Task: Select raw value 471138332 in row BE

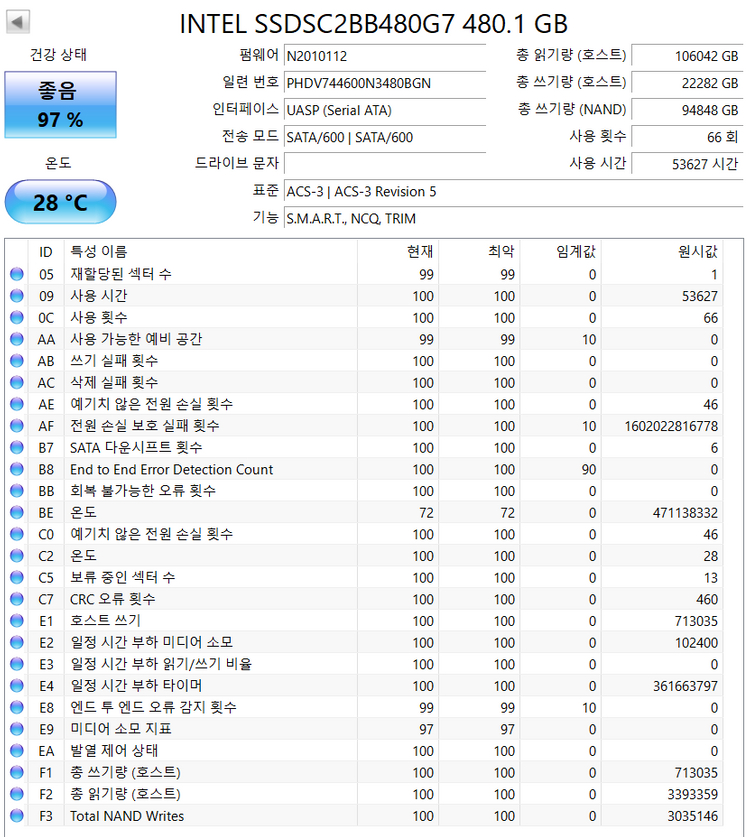Action: [685, 513]
